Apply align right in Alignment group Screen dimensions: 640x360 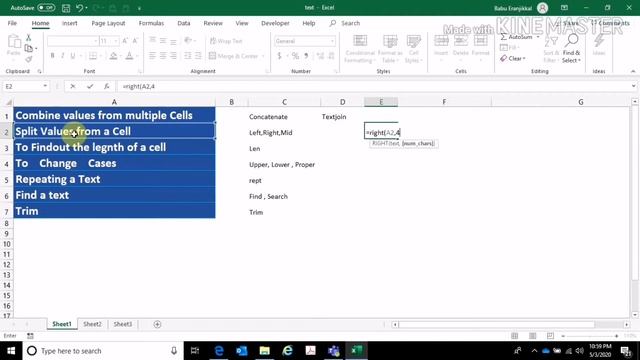pyautogui.click(x=173, y=56)
